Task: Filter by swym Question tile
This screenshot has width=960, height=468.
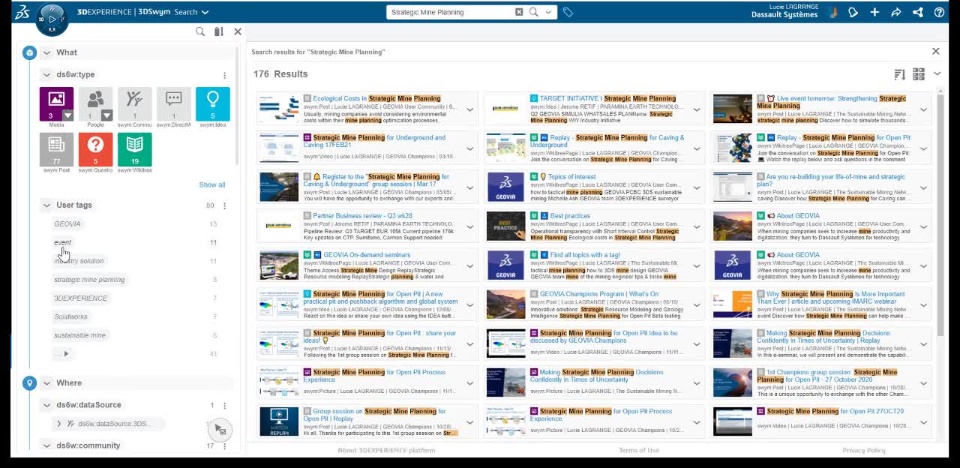Action: click(96, 149)
